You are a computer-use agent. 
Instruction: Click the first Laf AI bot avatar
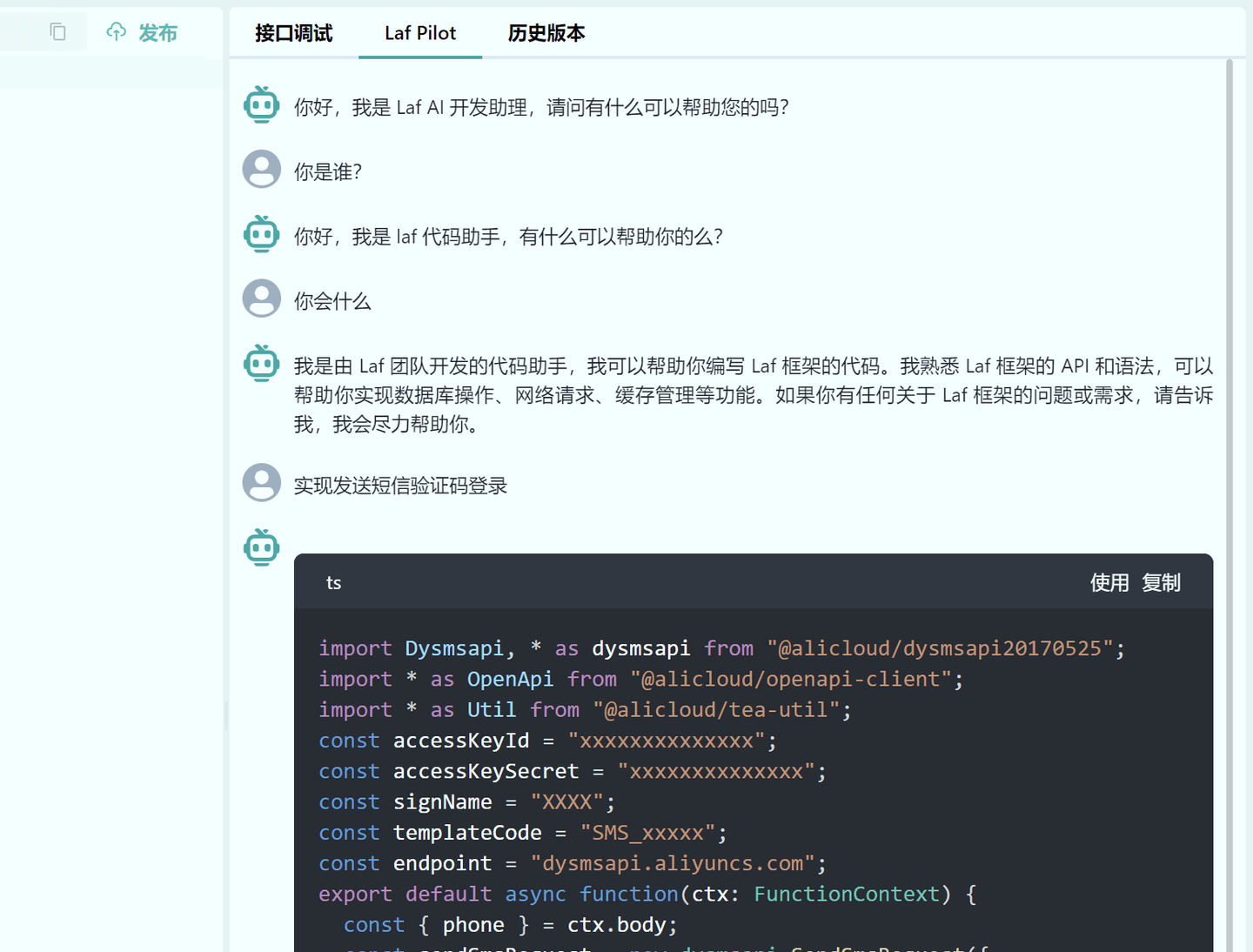coord(261,104)
